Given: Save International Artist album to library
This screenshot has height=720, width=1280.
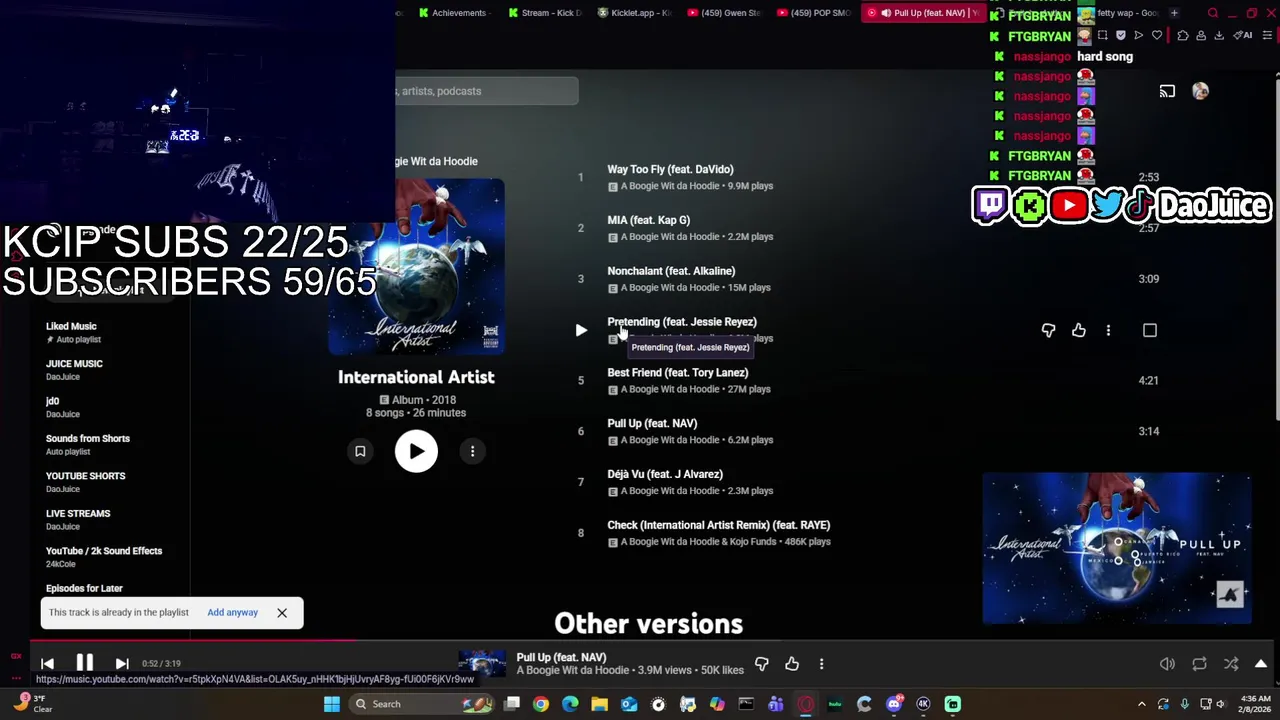Looking at the screenshot, I should (360, 451).
